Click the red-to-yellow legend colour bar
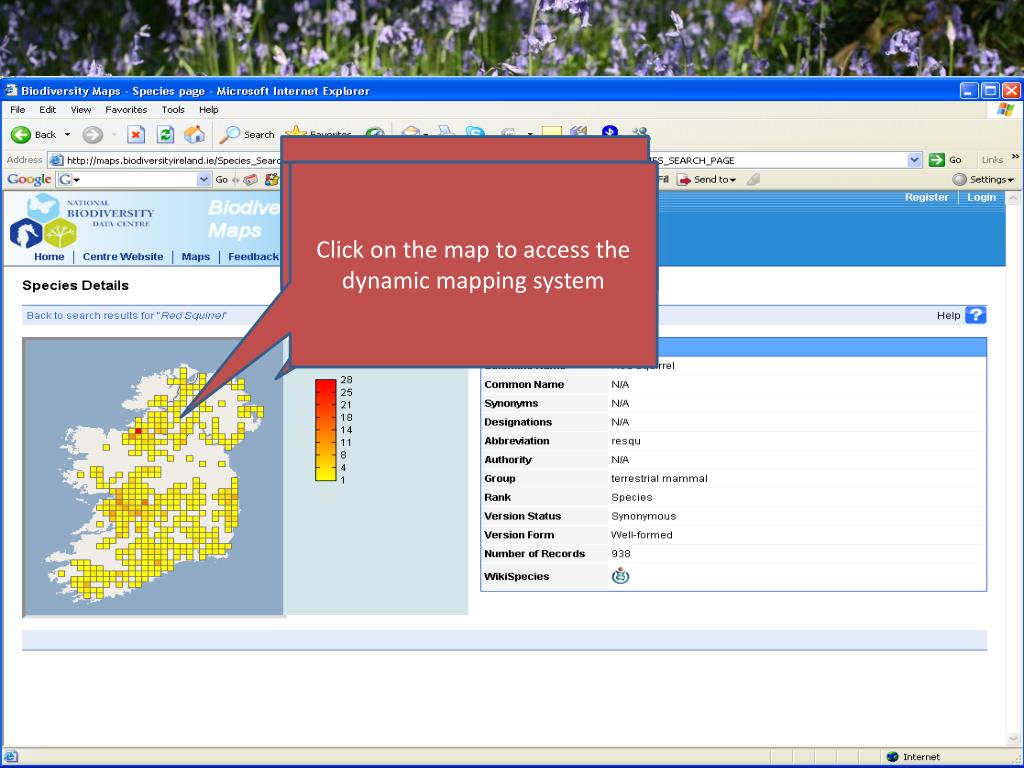 [325, 430]
